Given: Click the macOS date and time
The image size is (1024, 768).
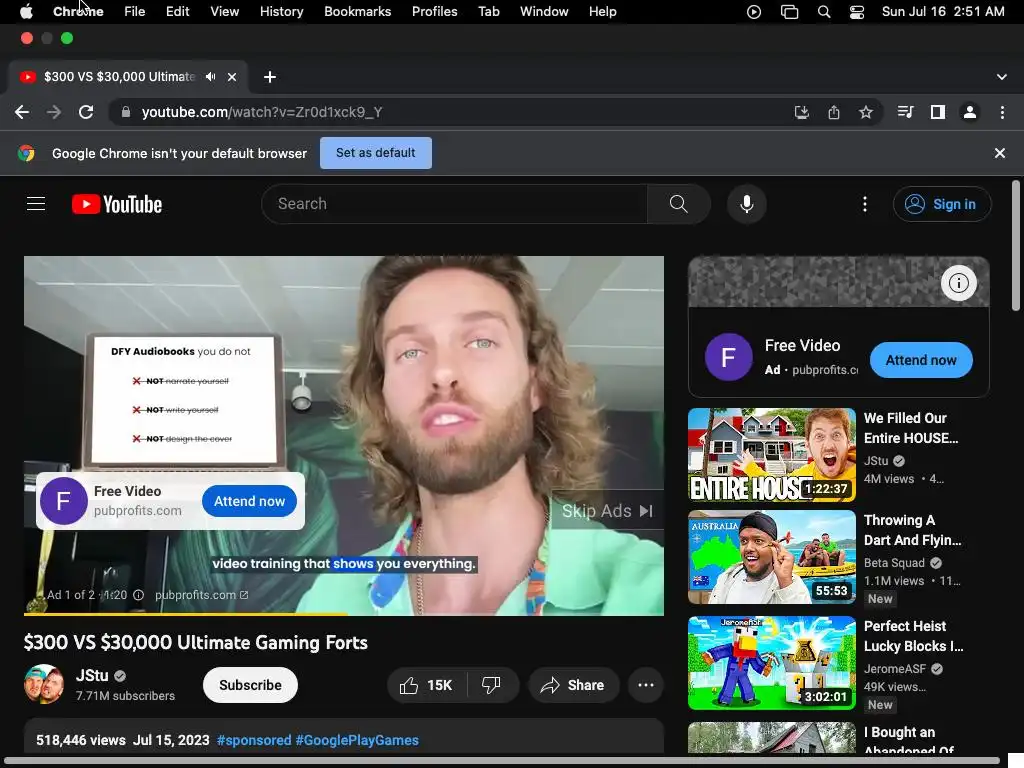Looking at the screenshot, I should pos(943,12).
